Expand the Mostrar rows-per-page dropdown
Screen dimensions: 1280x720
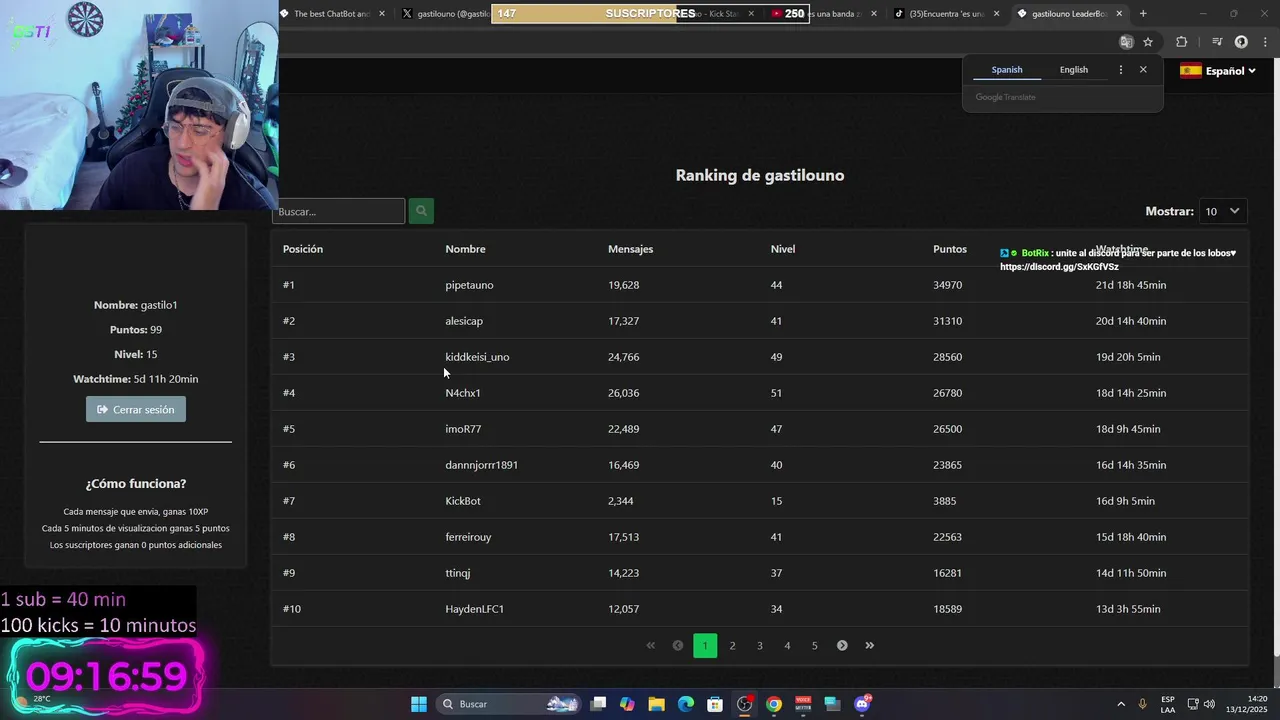(x=1222, y=211)
